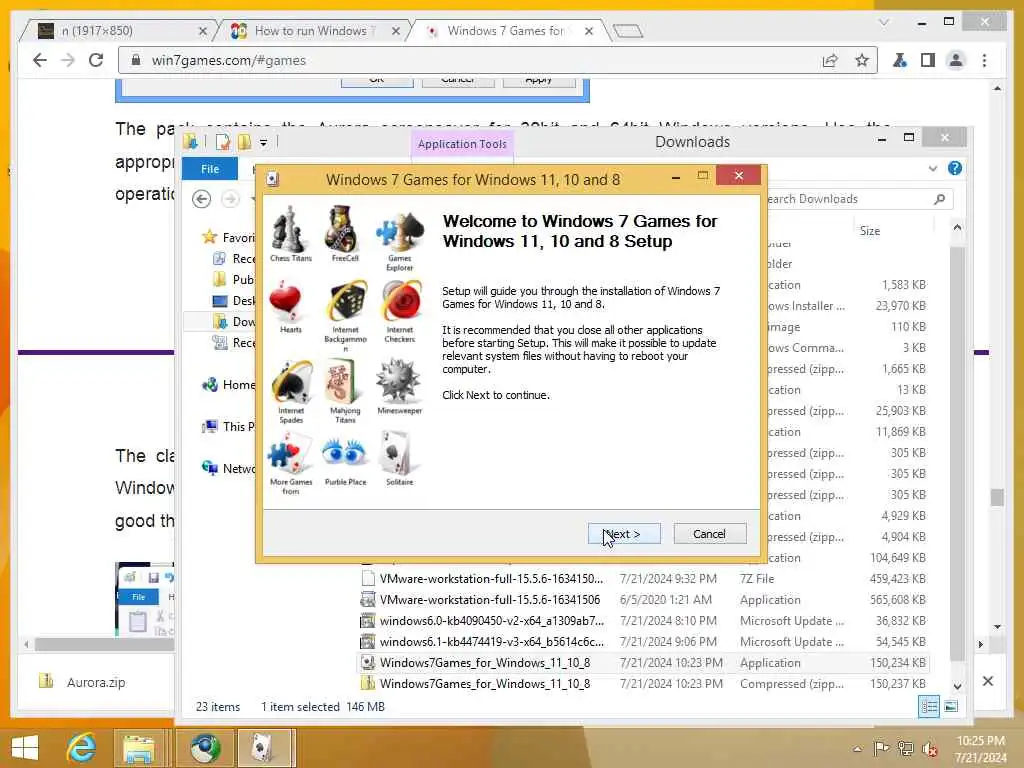The height and width of the screenshot is (768, 1024).
Task: Open Action Center flag icon
Action: pos(881,748)
